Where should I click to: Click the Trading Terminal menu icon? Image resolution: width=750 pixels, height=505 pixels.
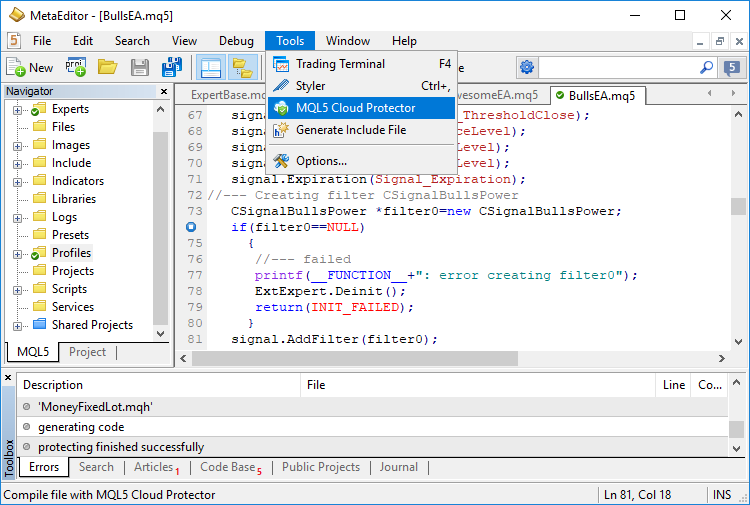click(x=281, y=64)
